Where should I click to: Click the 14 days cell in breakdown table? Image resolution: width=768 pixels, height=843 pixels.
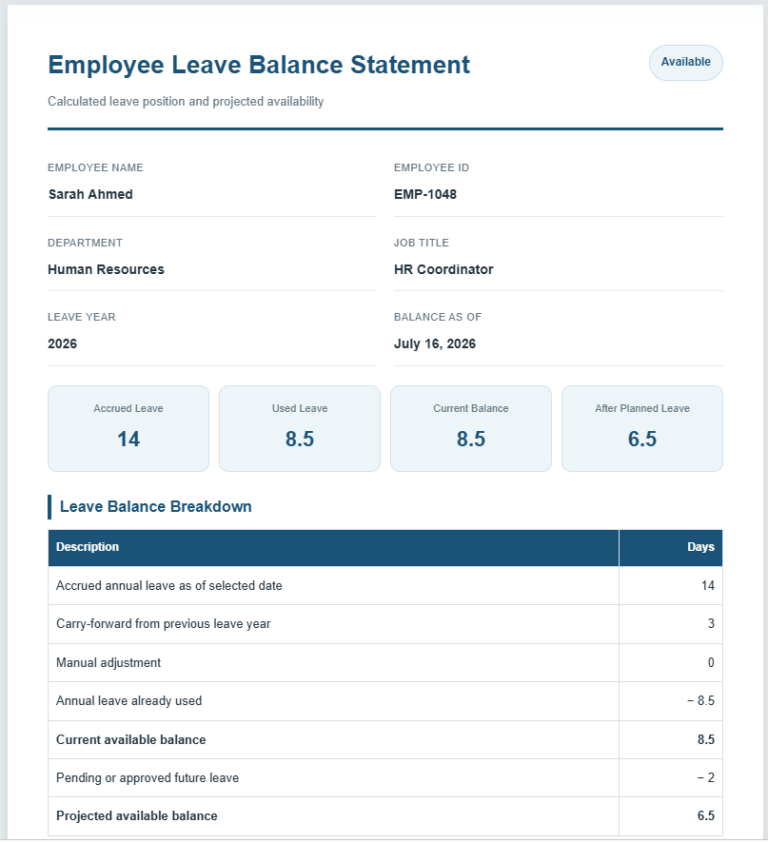click(671, 585)
